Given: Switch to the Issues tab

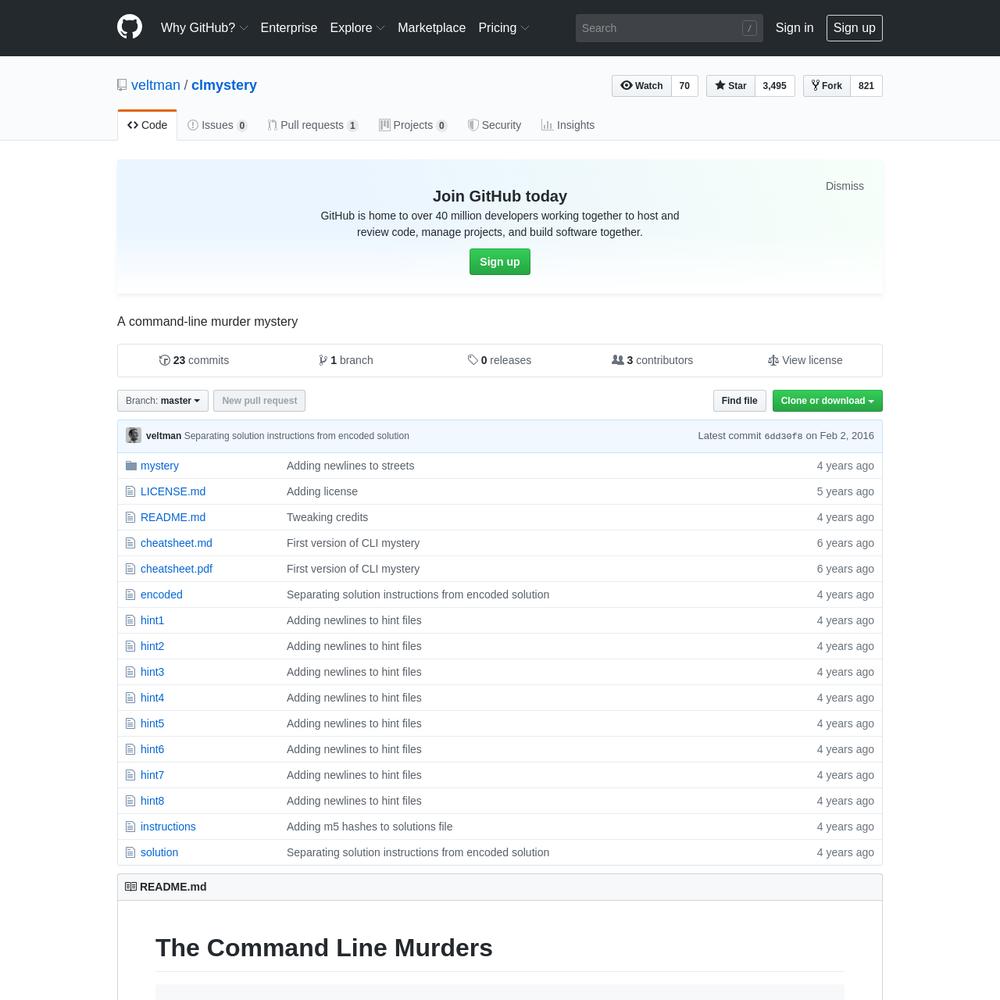Looking at the screenshot, I should [217, 125].
